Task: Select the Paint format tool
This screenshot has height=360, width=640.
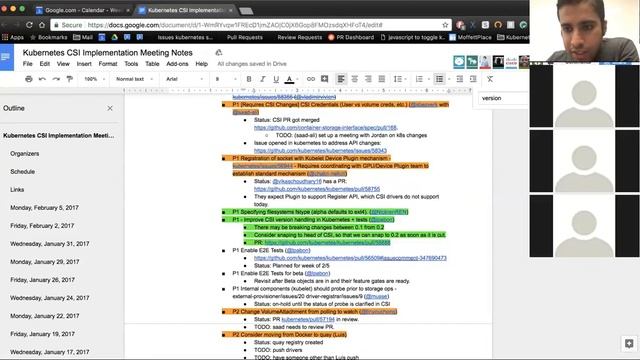Action: [70, 79]
